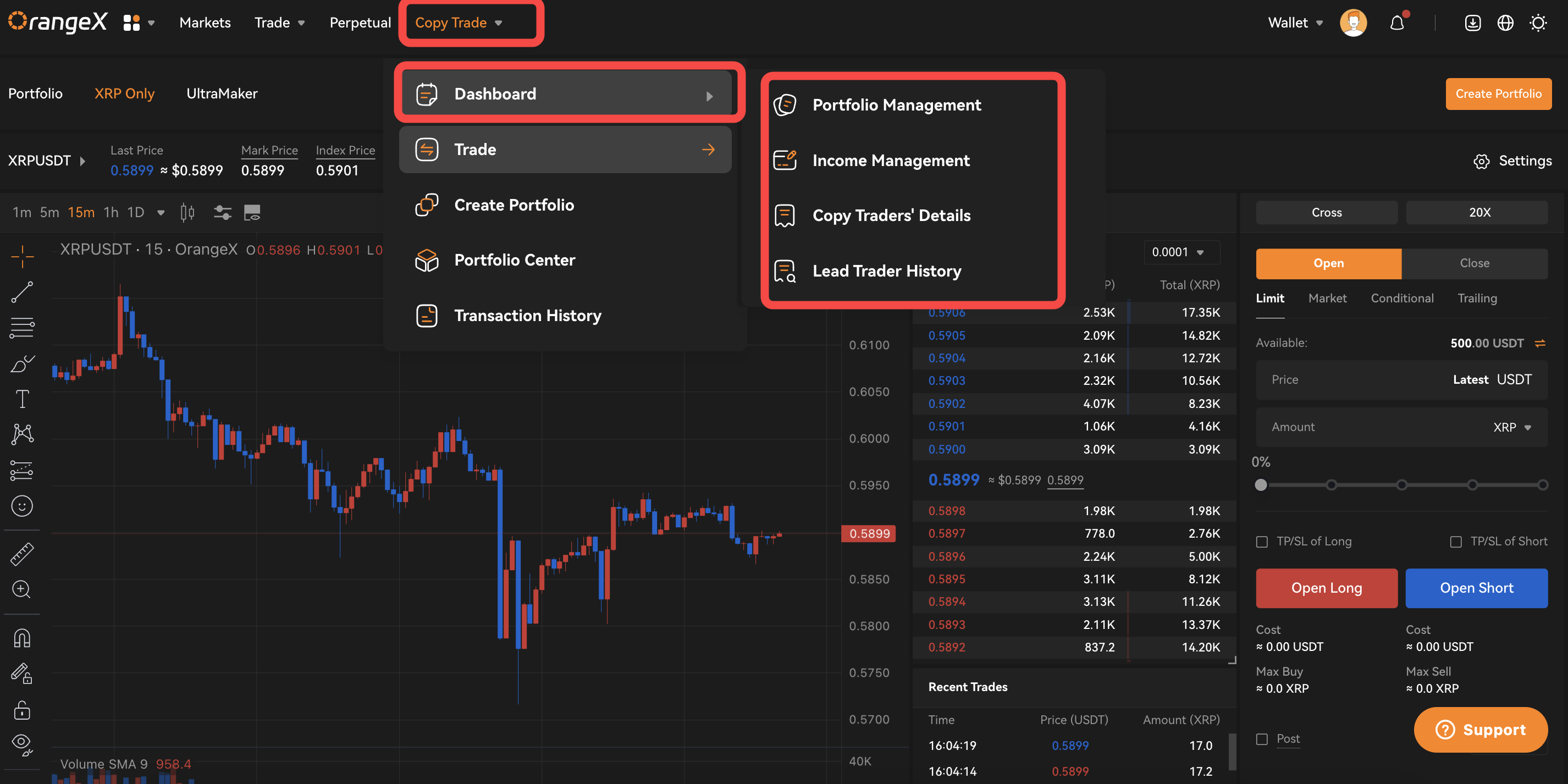The image size is (1568, 784).
Task: Toggle lock all drawings padlock
Action: [x=23, y=710]
